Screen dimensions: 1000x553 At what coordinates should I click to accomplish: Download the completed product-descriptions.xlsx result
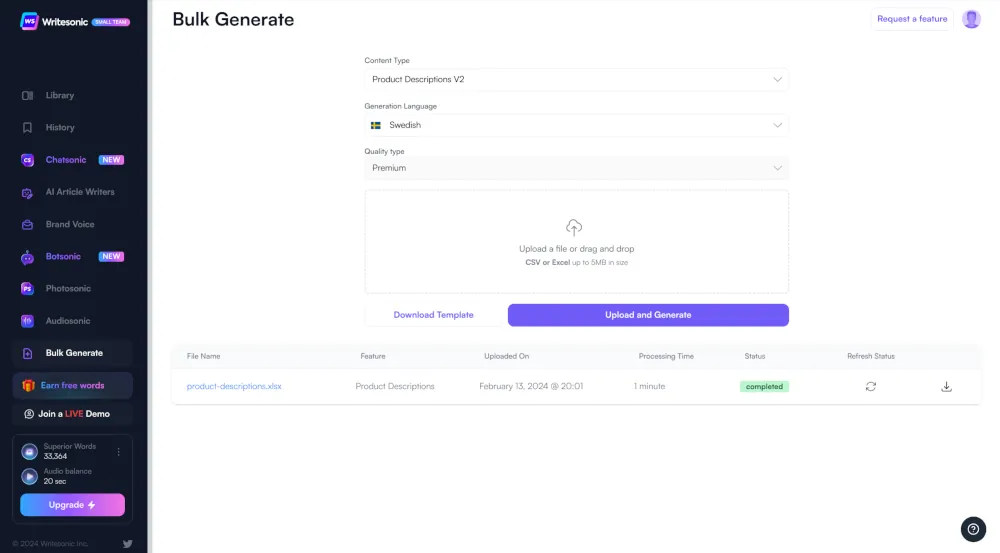(x=946, y=386)
